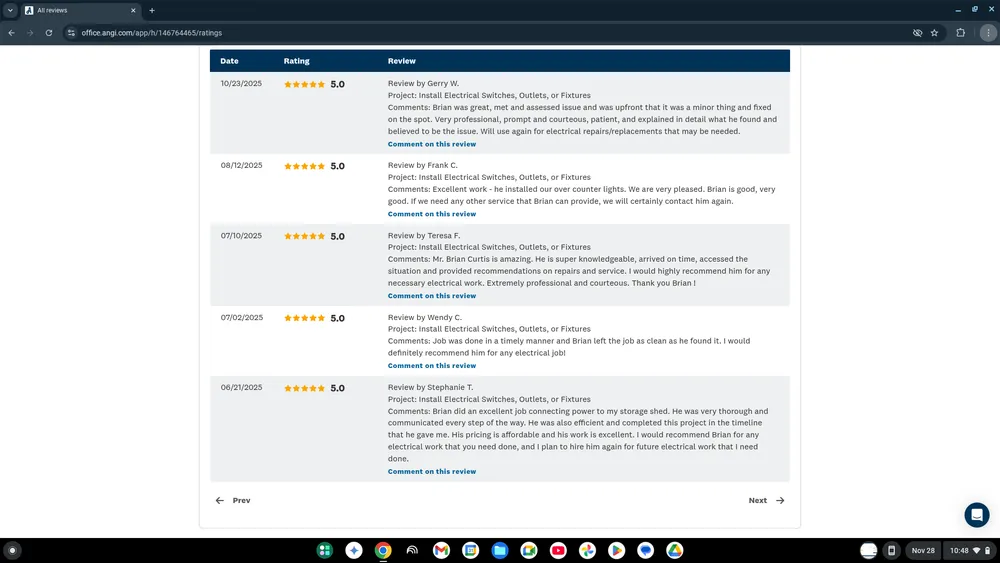Expand the tab search dropdown arrow
The image size is (1000, 563).
pyautogui.click(x=9, y=10)
